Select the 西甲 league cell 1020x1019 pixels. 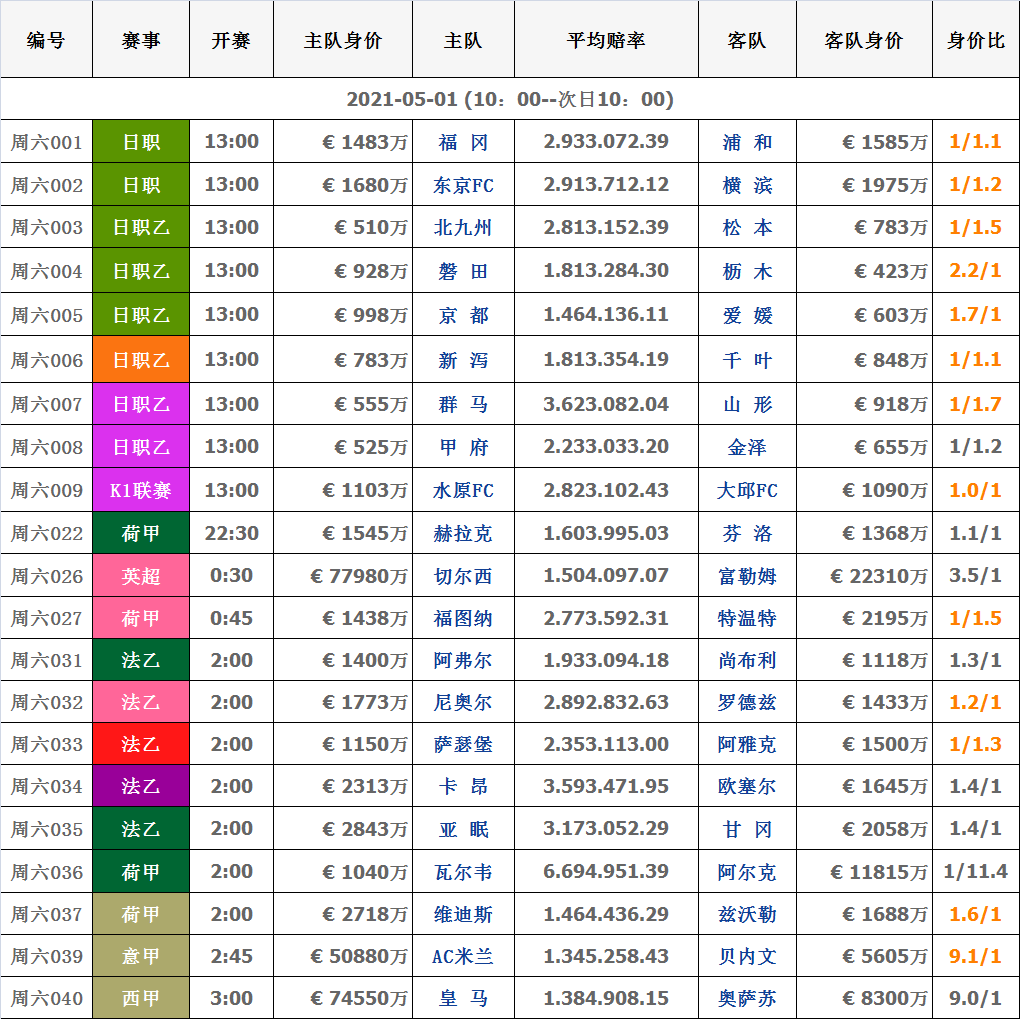(x=141, y=998)
